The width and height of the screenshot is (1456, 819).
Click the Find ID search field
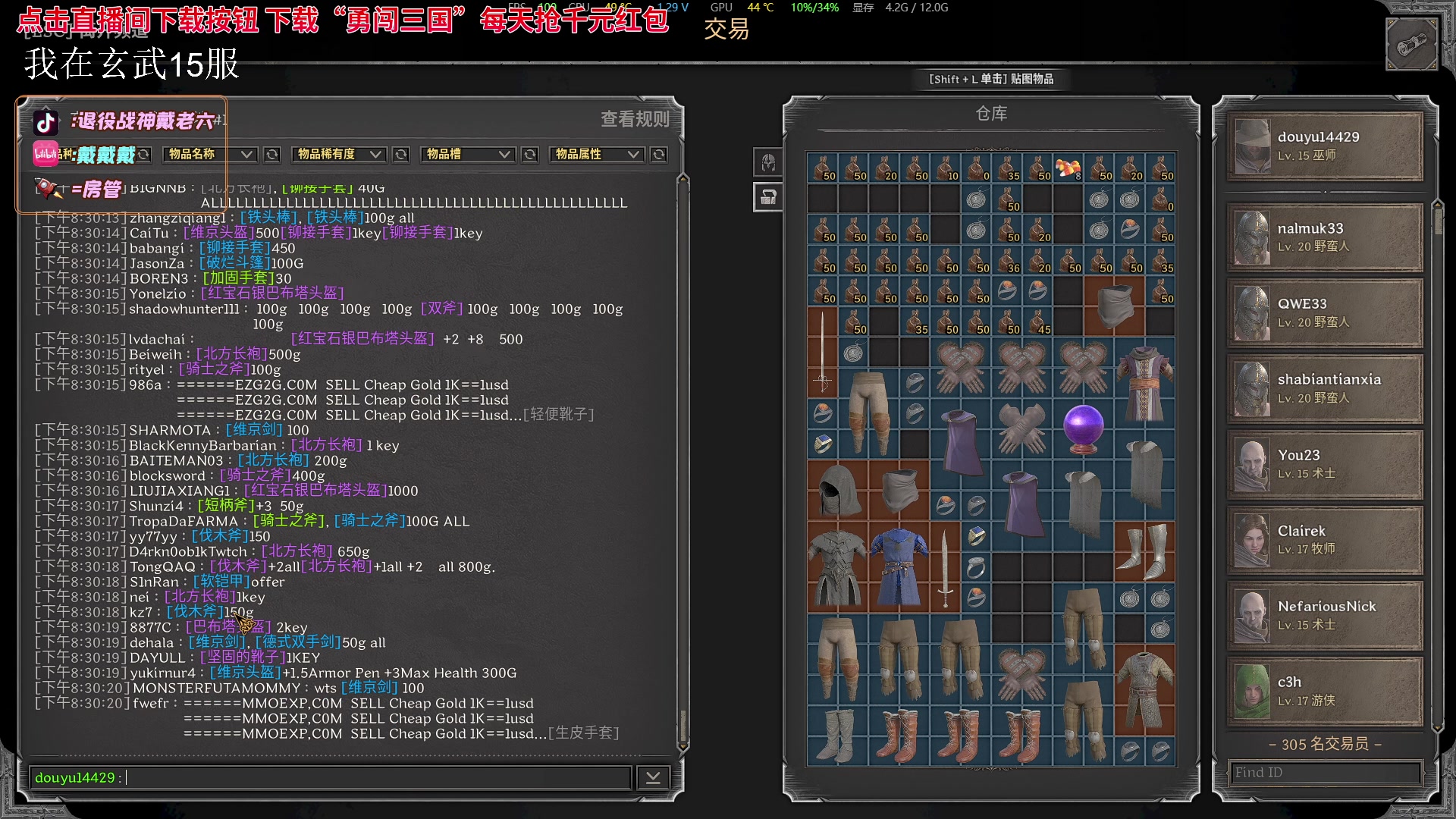coord(1324,772)
